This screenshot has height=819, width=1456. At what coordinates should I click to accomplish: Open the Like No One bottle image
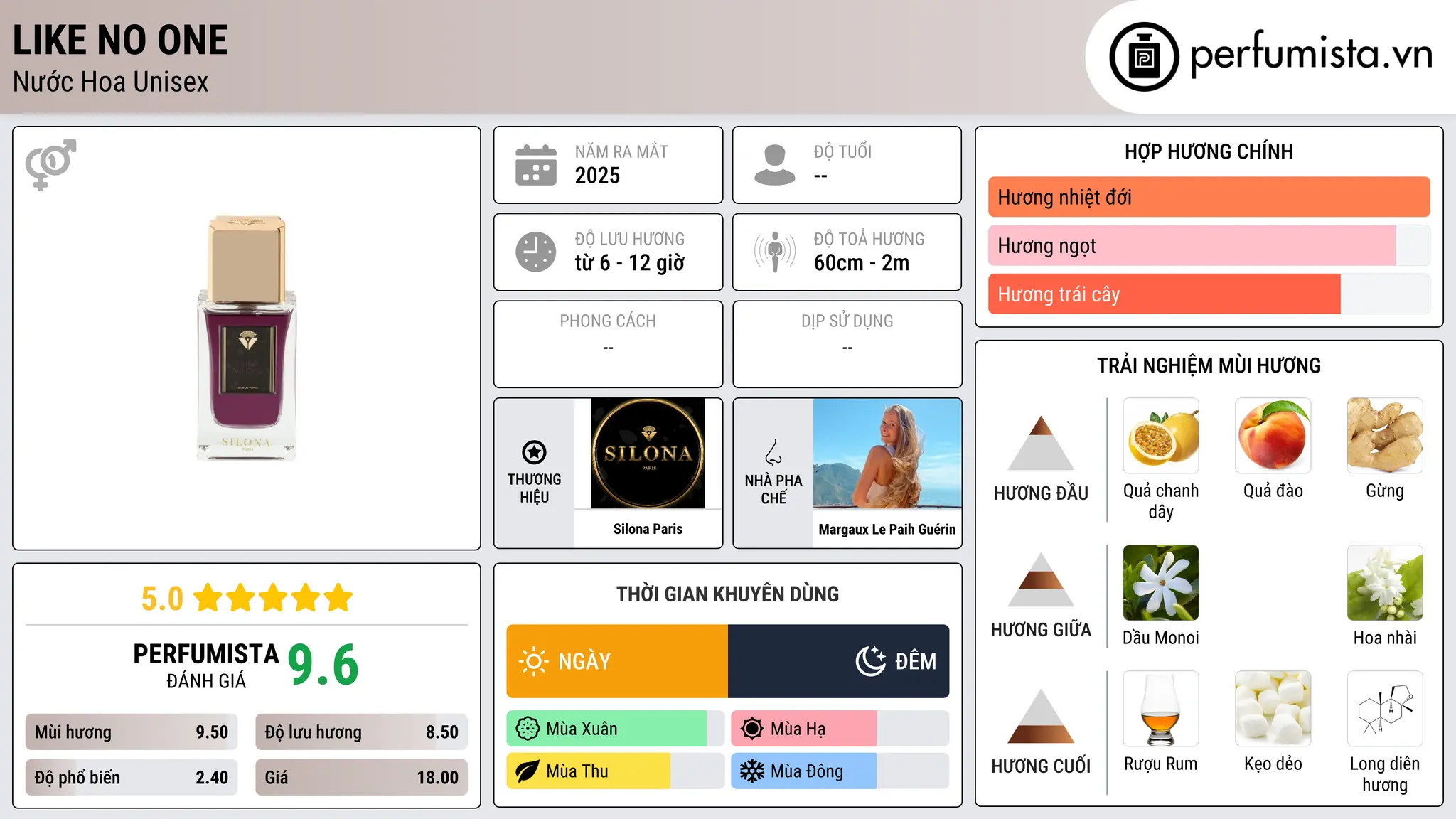tap(247, 338)
